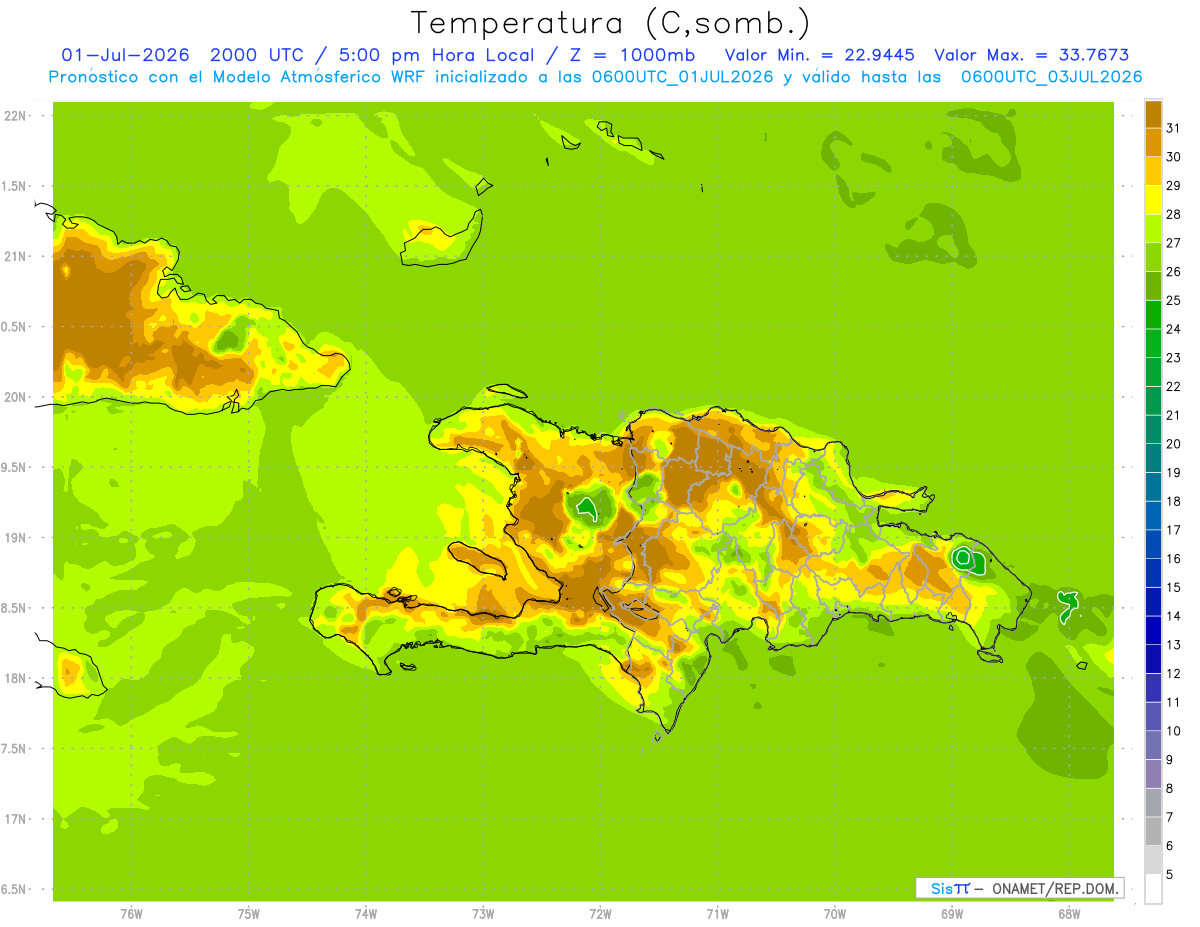Select the blue legend band between 13 and 14
Viewport: 1200px width, 927px height.
[x=1153, y=630]
